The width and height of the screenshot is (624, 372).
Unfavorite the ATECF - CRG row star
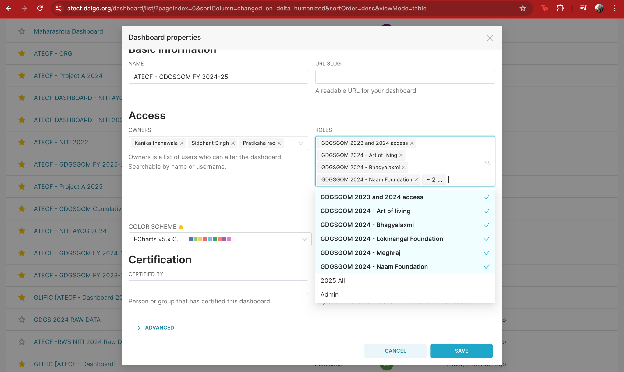coord(21,53)
